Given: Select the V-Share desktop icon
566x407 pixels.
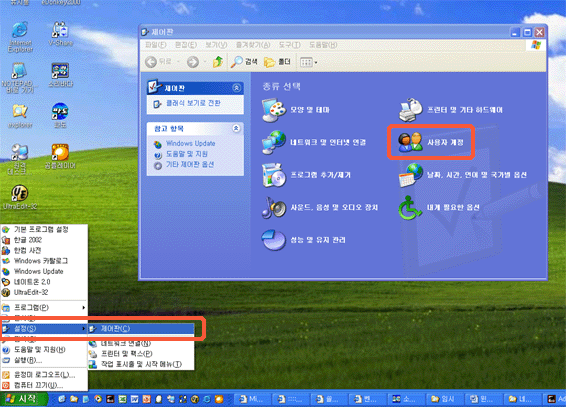Looking at the screenshot, I should pos(60,34).
